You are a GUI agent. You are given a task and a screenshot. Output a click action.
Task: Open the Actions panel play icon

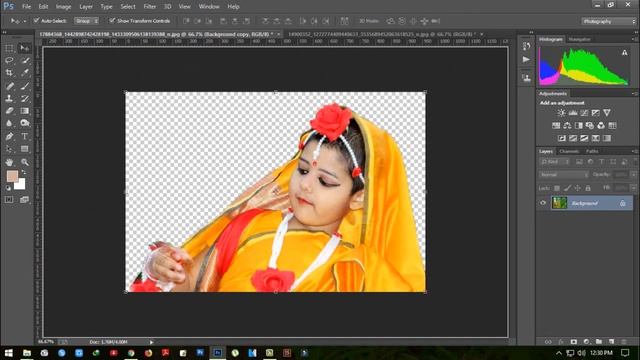526,60
